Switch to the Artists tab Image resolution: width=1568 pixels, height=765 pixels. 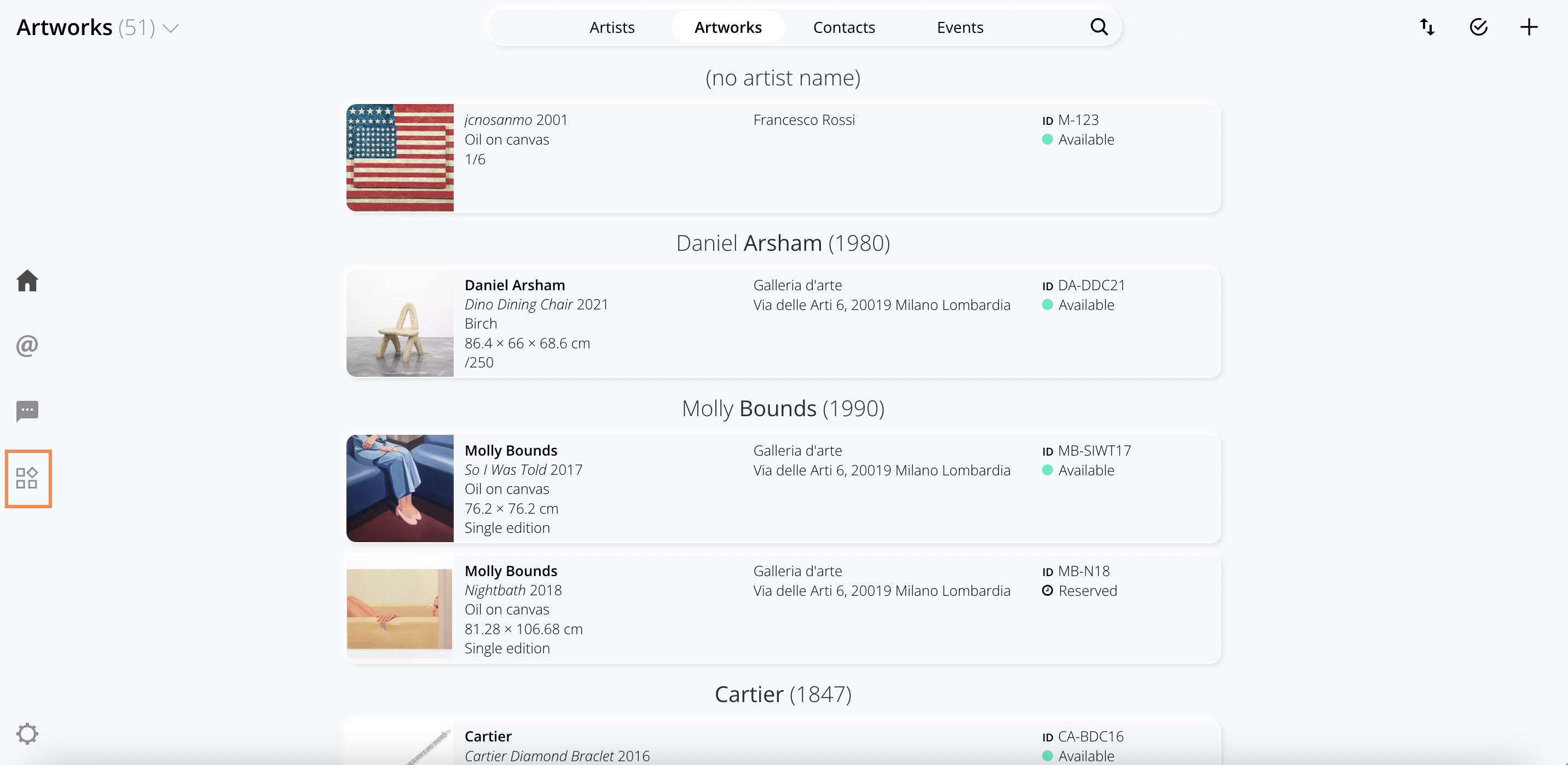click(x=612, y=27)
